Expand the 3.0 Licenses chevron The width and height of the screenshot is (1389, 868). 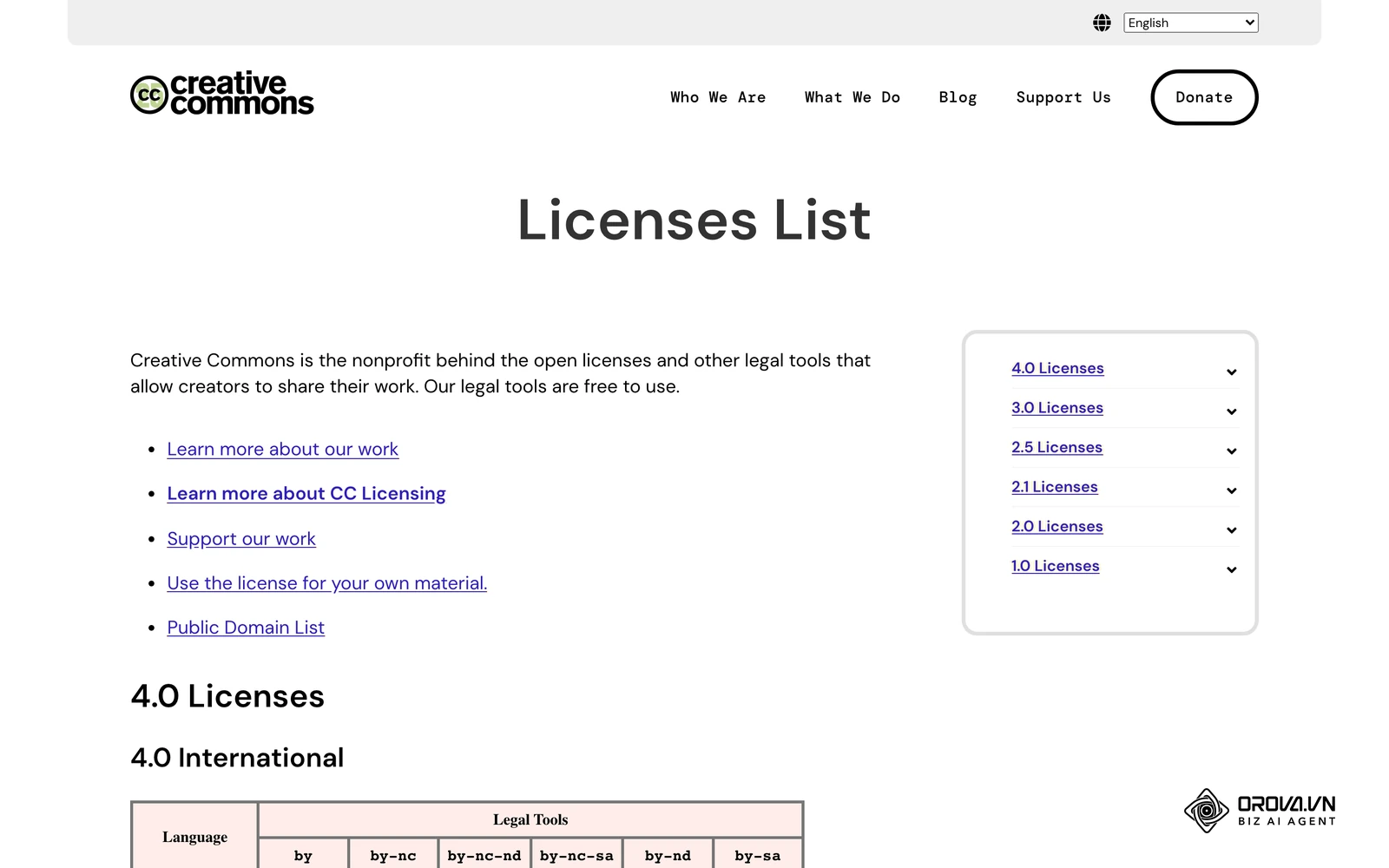[x=1231, y=411]
